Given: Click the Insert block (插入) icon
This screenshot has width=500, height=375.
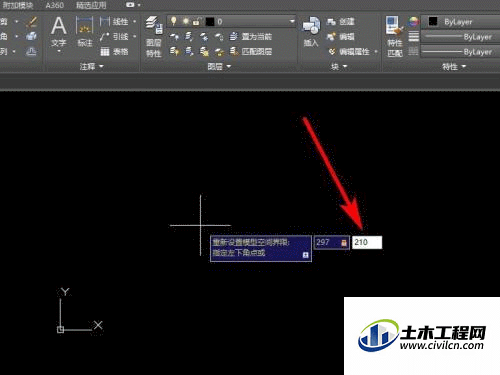Looking at the screenshot, I should coord(311,32).
